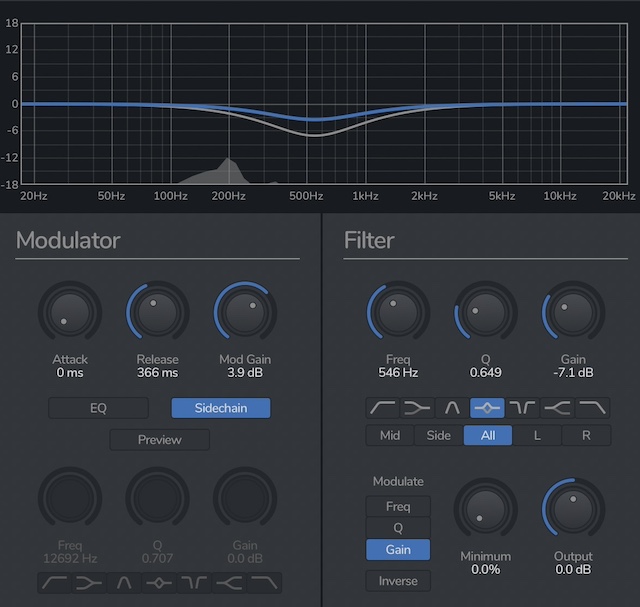Click the filter Gain value -7.1 dB
The width and height of the screenshot is (640, 607).
point(573,373)
